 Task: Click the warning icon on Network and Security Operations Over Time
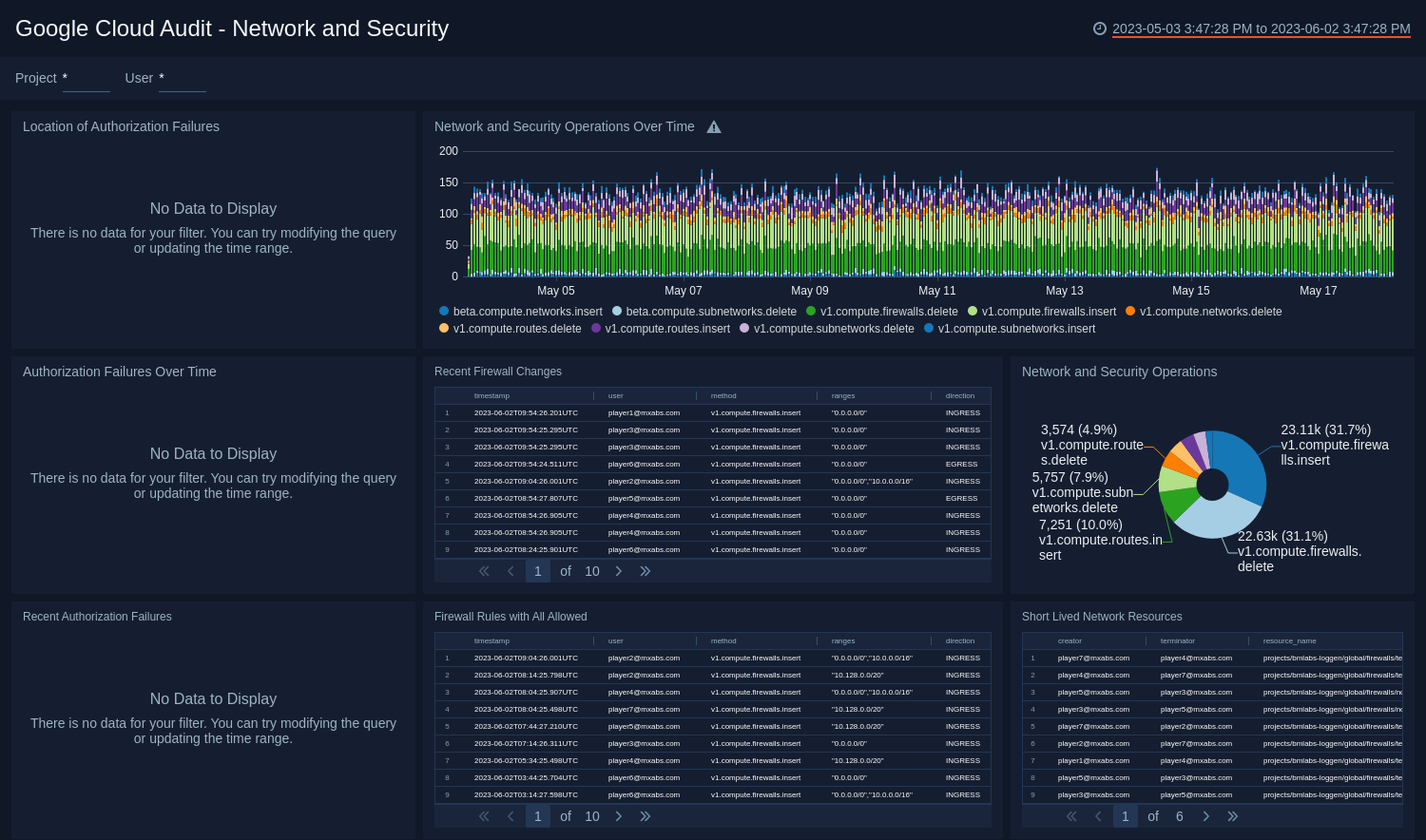[x=714, y=126]
